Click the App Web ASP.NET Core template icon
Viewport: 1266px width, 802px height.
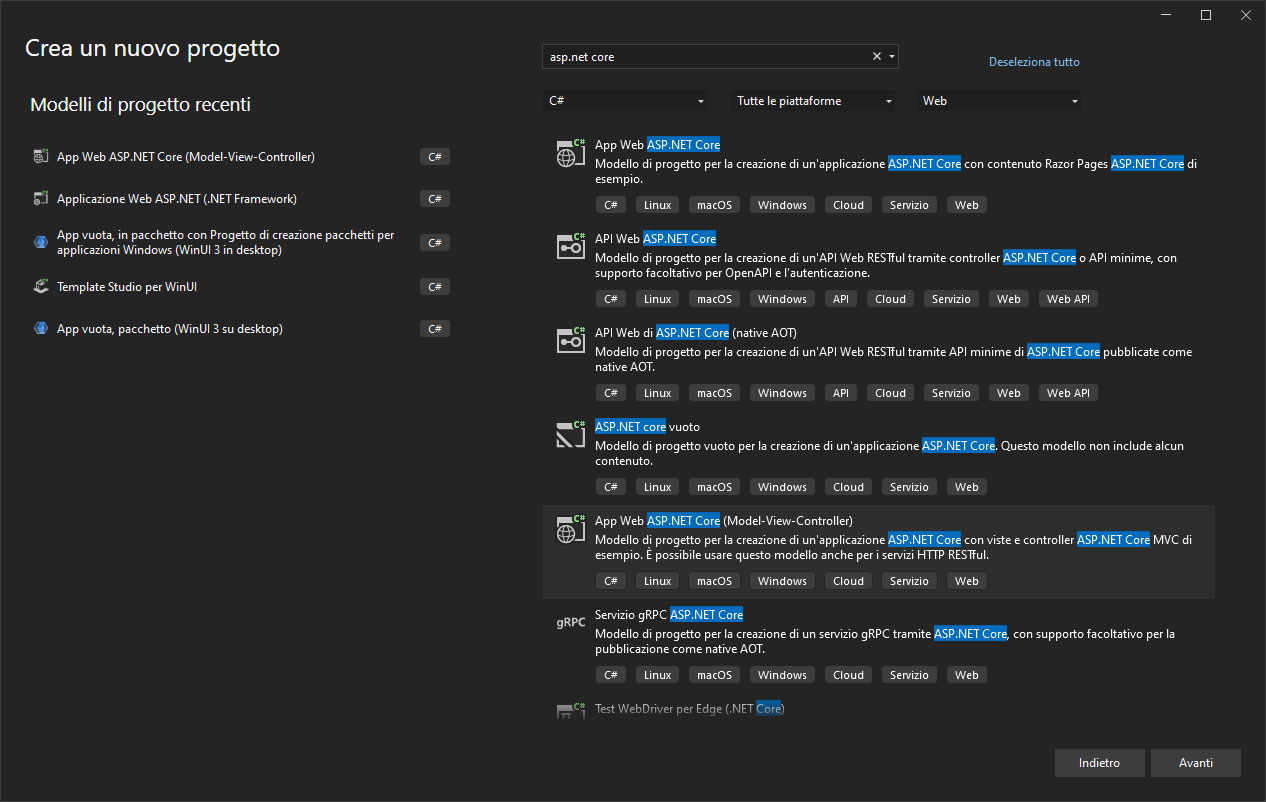coord(570,152)
